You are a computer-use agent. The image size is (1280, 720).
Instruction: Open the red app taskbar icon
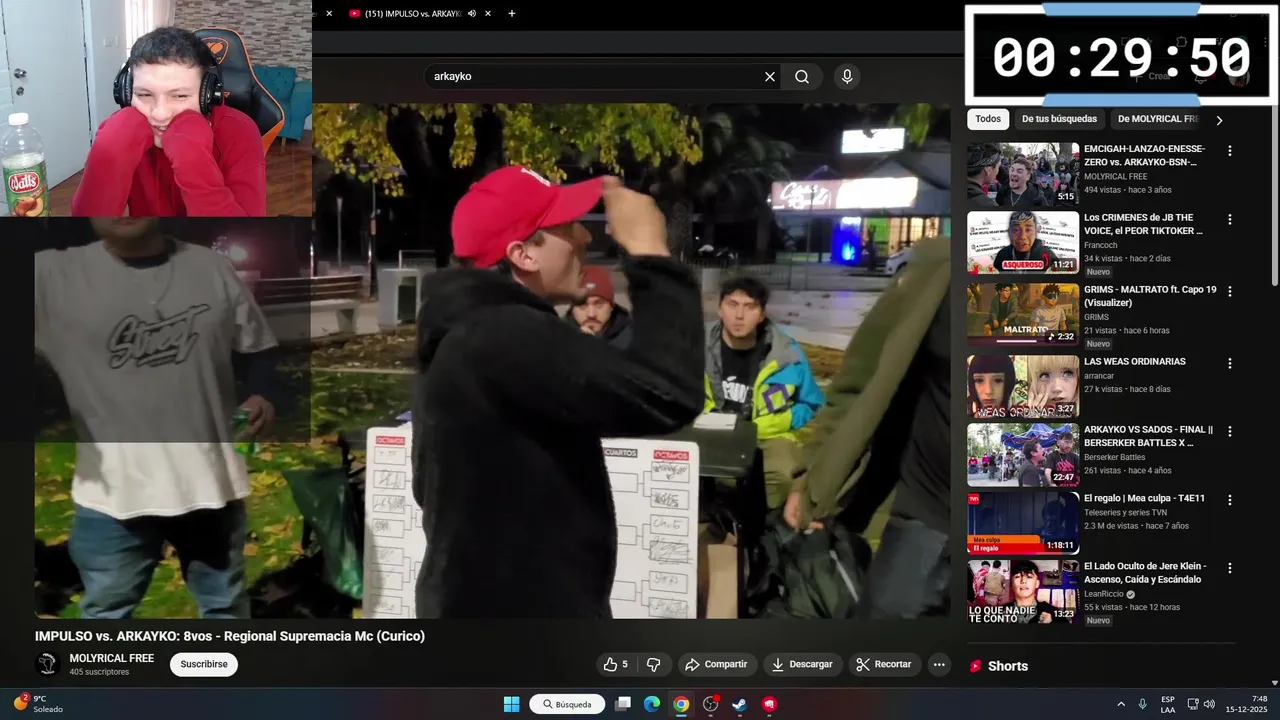click(769, 704)
